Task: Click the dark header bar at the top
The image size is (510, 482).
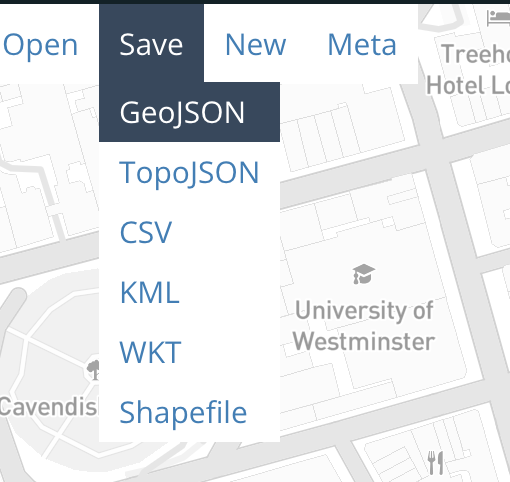Action: [x=255, y=2]
